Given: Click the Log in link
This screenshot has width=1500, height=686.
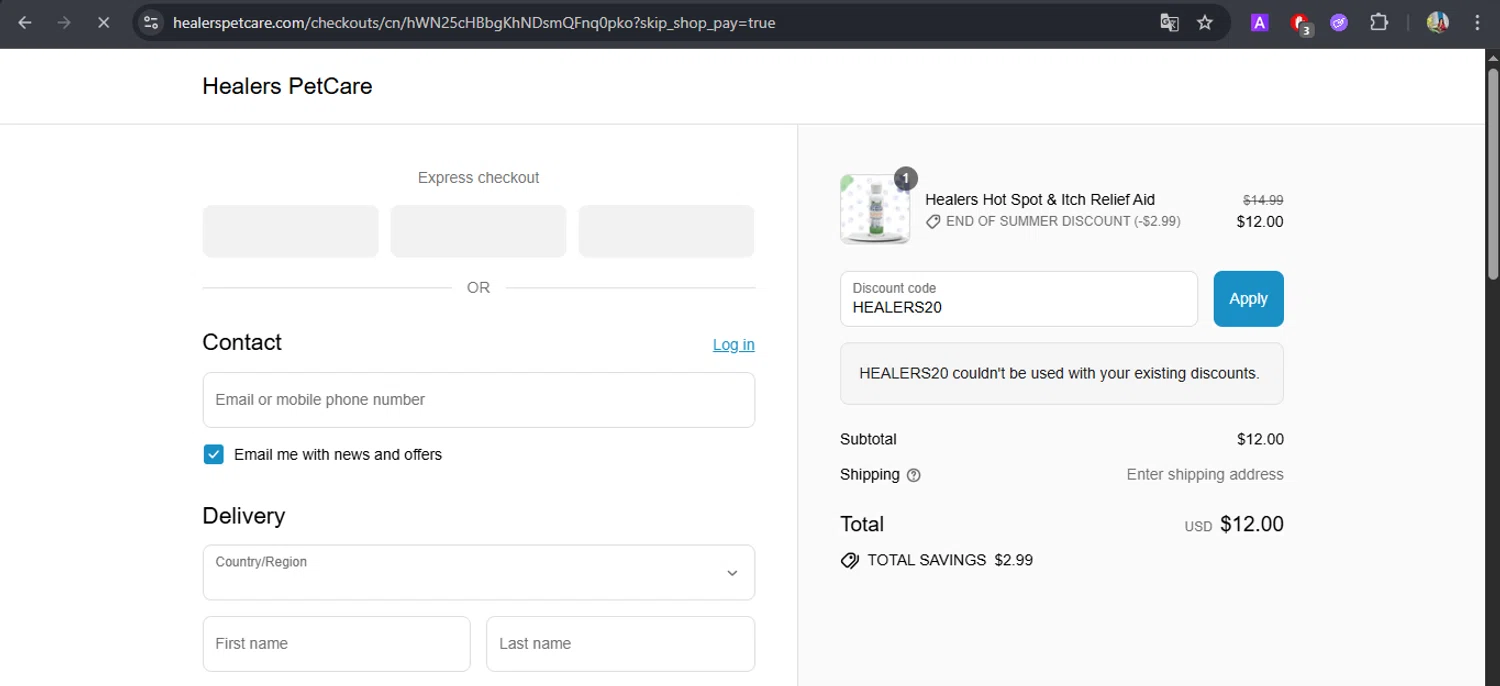Looking at the screenshot, I should pos(733,344).
